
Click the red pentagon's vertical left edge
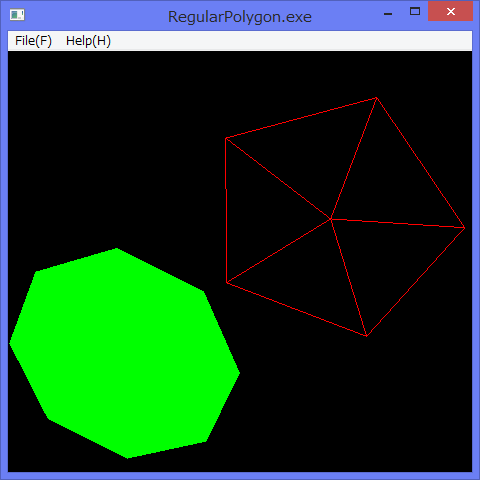[226, 210]
